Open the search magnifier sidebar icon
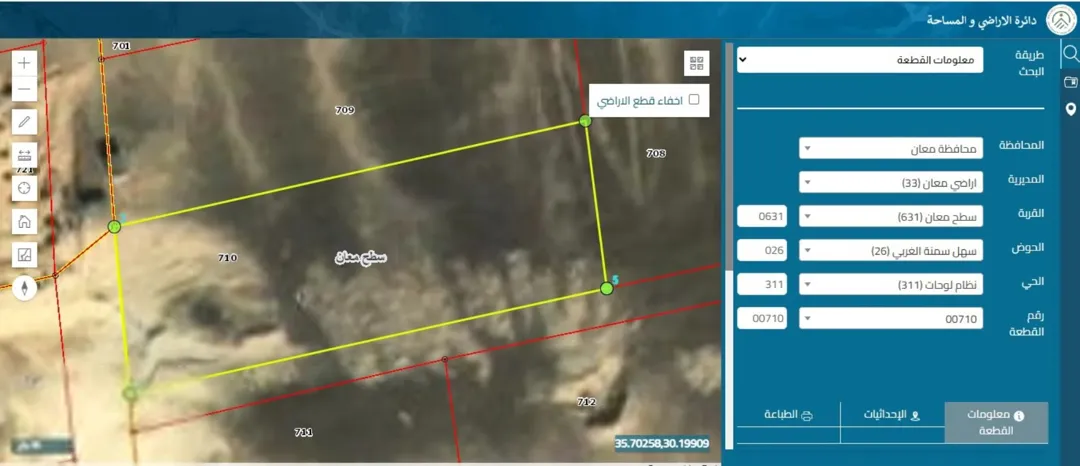The height and width of the screenshot is (466, 1080). (x=1070, y=54)
